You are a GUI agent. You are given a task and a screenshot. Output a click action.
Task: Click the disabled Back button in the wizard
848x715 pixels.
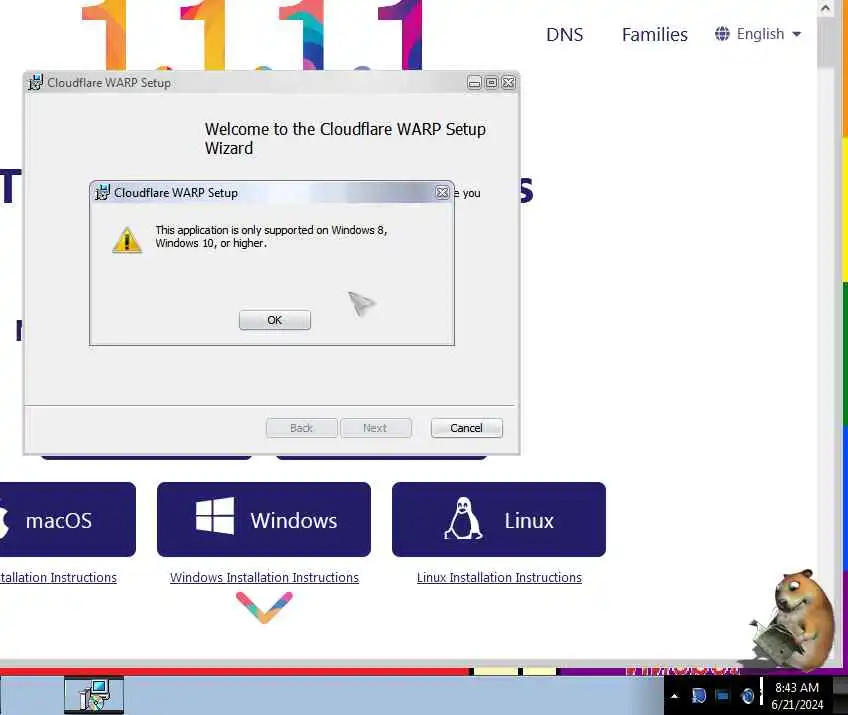[301, 428]
